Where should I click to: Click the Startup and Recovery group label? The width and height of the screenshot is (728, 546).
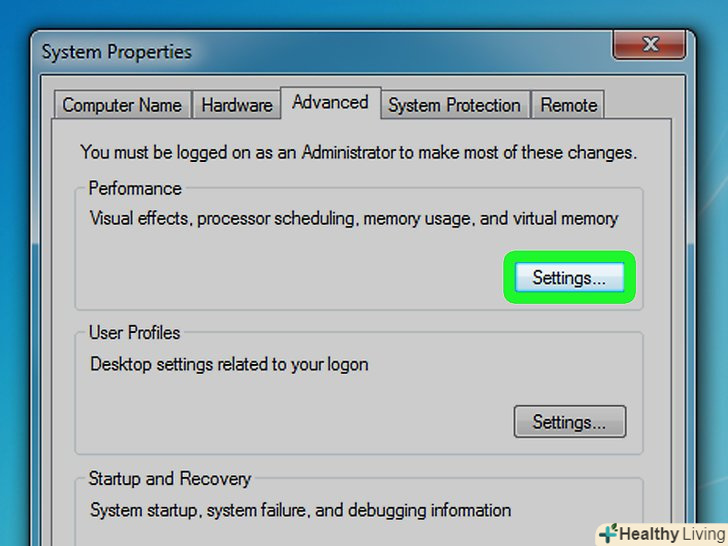click(169, 479)
